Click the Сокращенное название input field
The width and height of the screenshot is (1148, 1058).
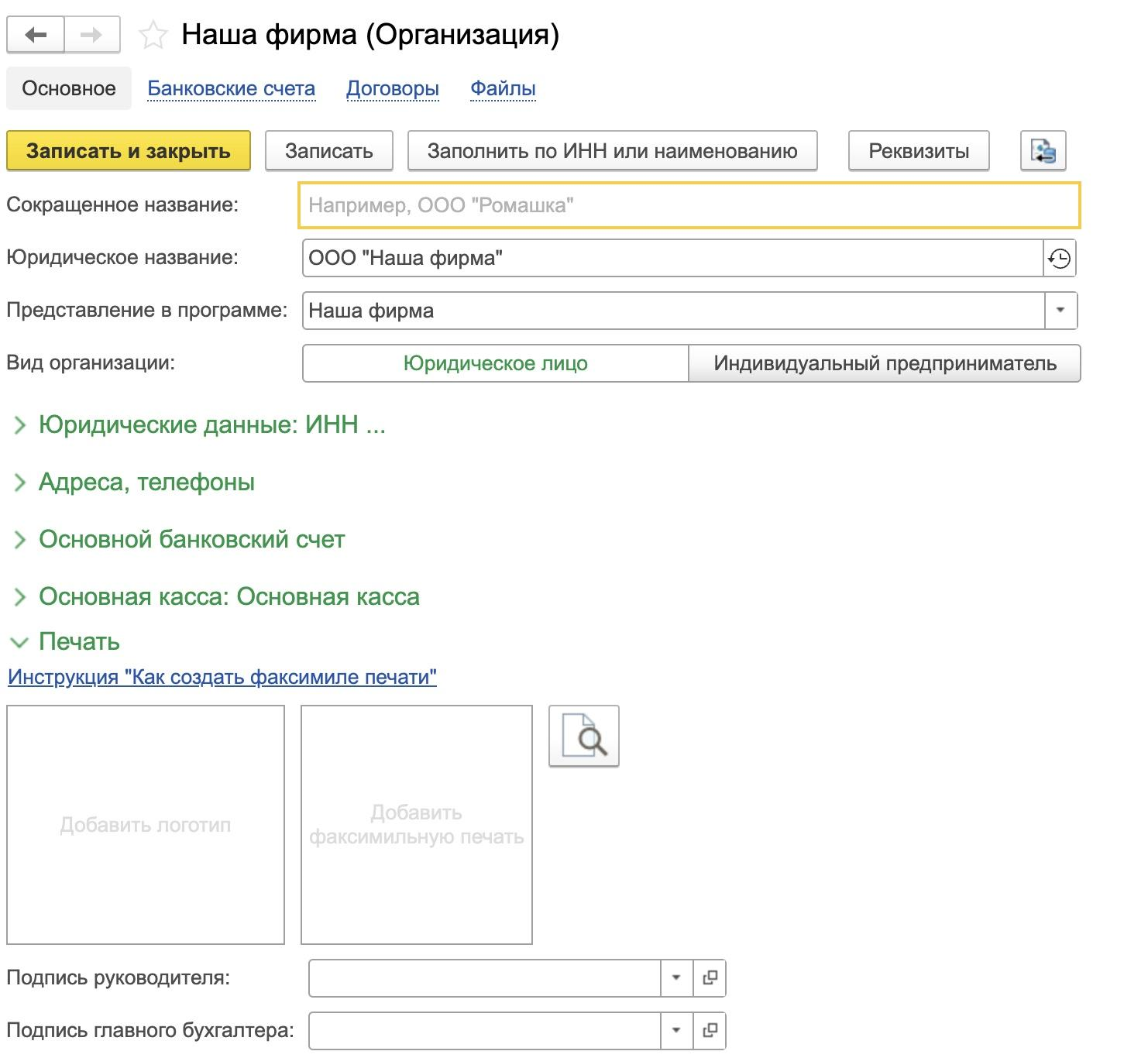(689, 205)
